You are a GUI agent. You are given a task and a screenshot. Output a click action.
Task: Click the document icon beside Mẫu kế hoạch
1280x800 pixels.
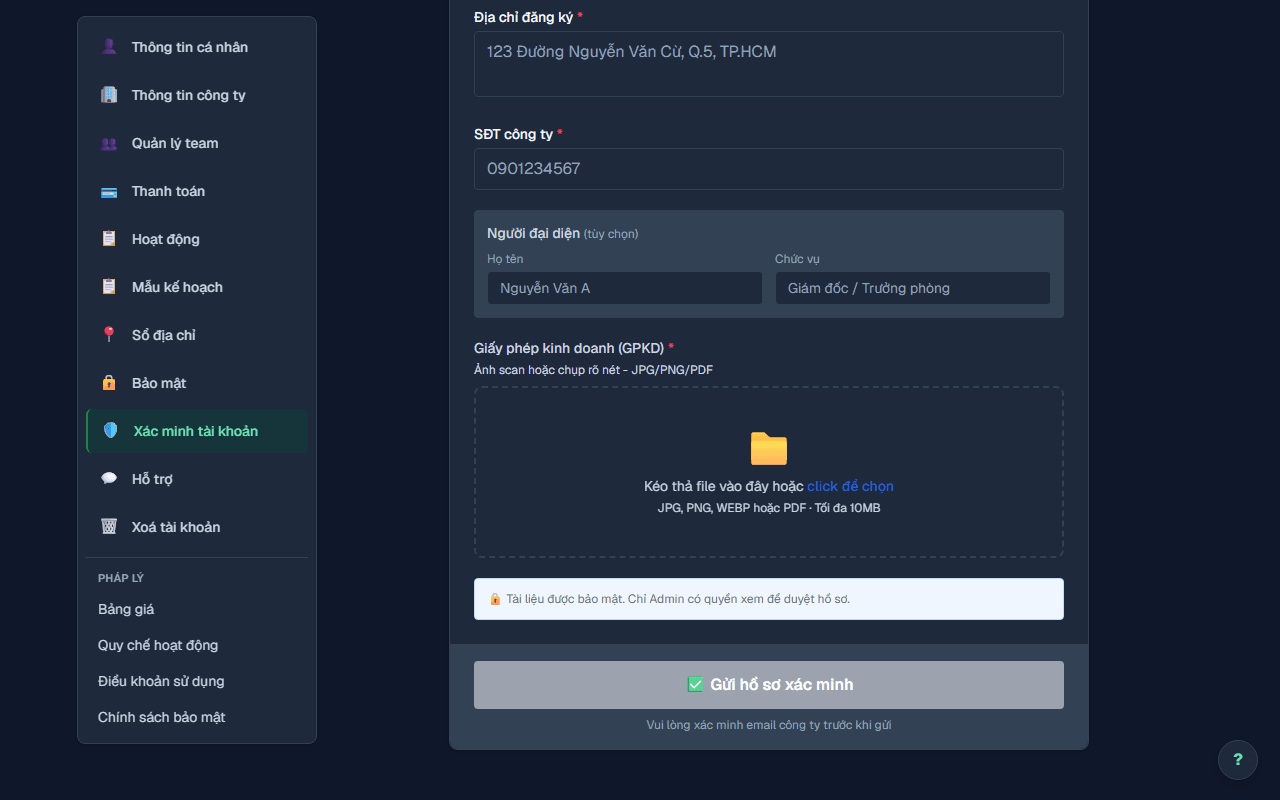point(109,287)
